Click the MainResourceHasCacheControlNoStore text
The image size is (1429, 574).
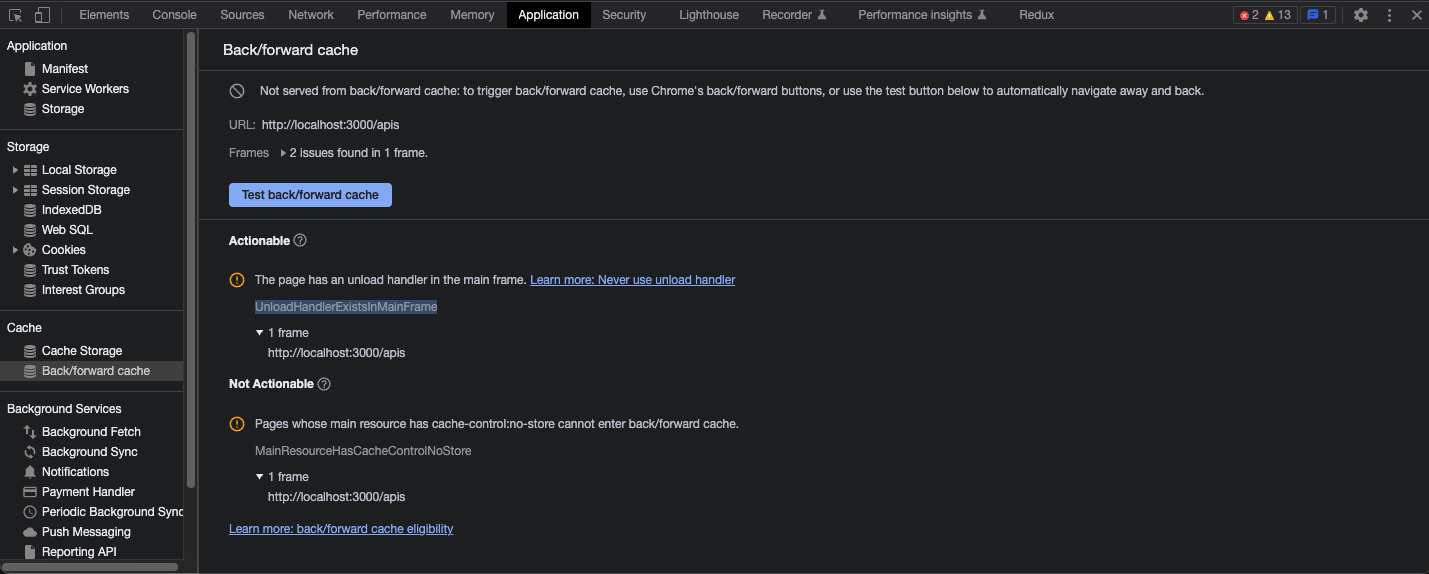click(x=363, y=451)
